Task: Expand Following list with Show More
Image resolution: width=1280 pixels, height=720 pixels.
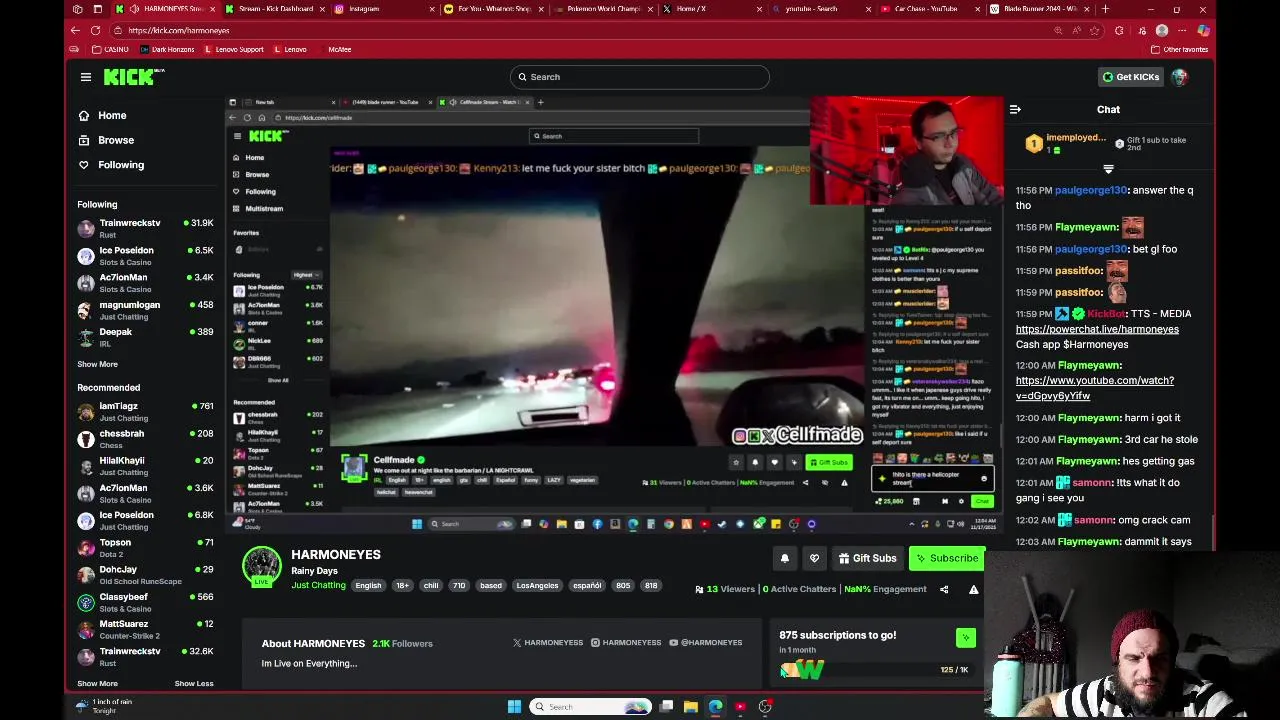Action: point(97,364)
